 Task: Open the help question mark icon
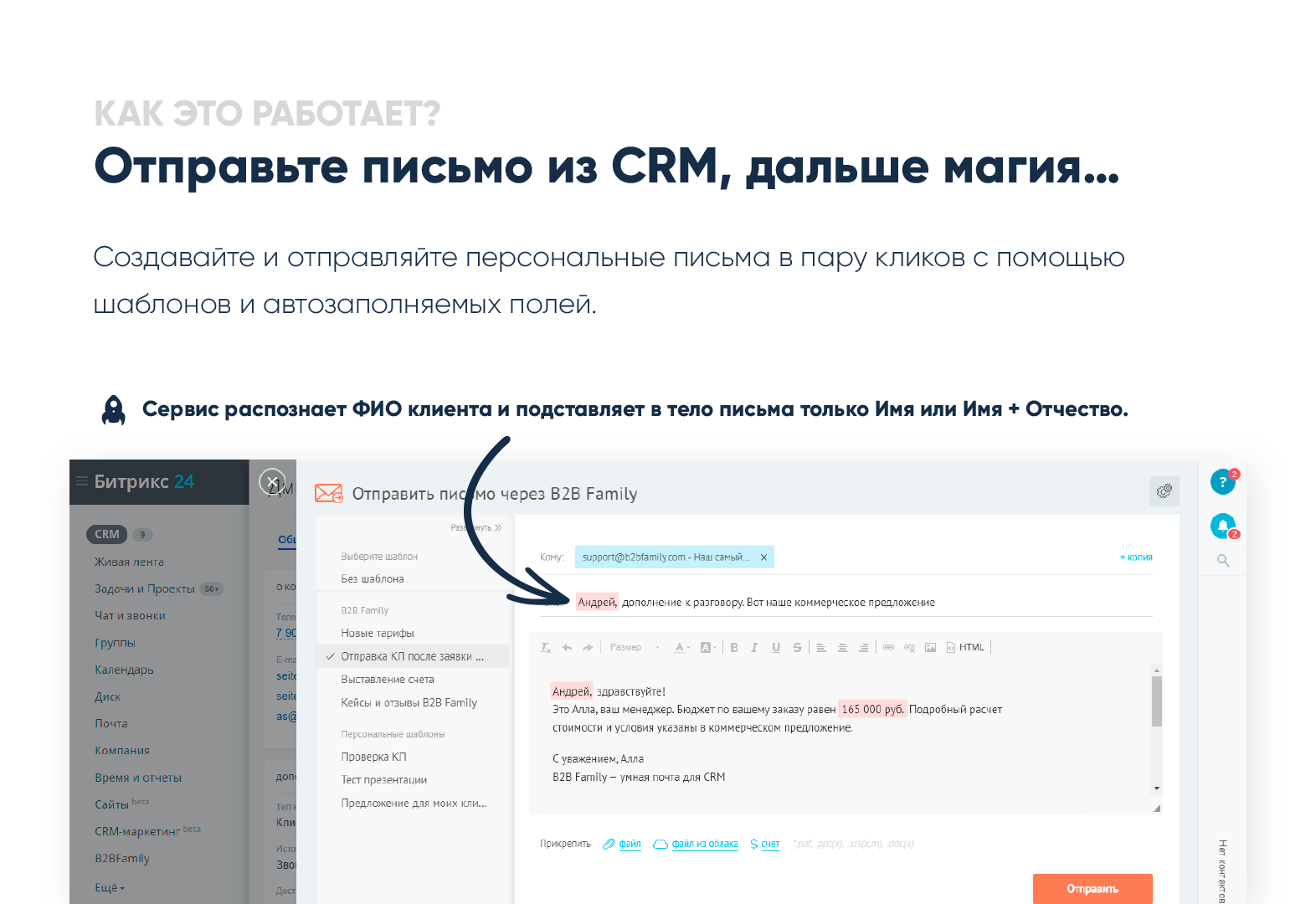point(1223,482)
